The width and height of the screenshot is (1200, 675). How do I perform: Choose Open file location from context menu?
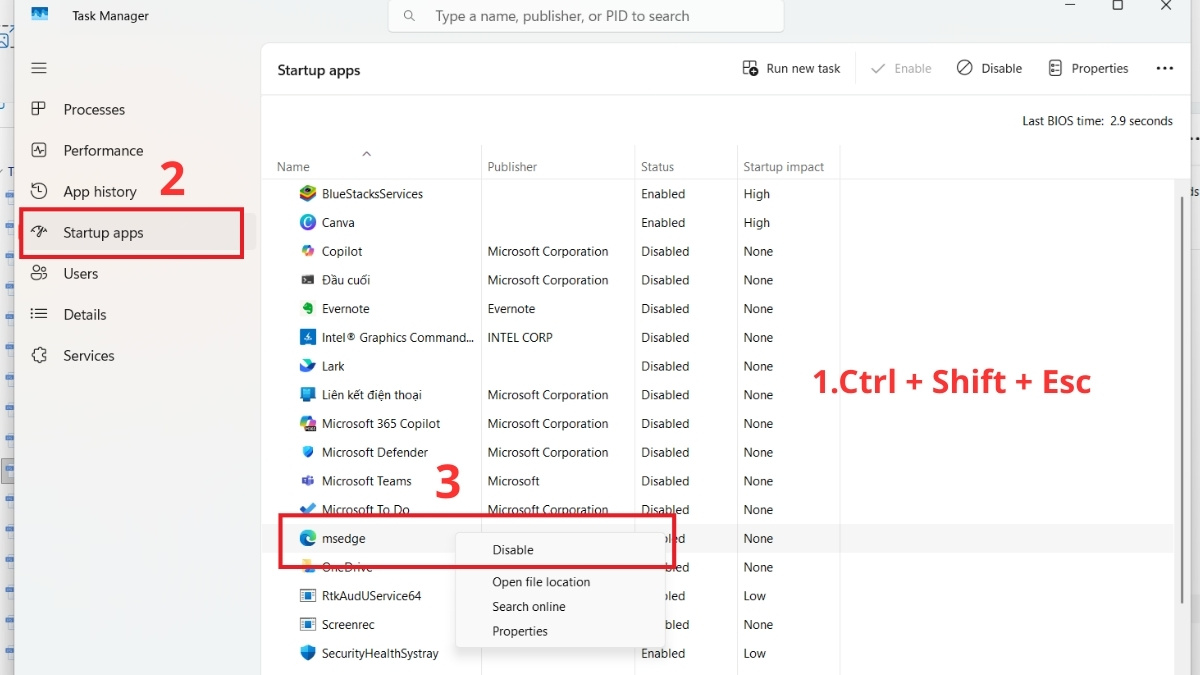540,582
